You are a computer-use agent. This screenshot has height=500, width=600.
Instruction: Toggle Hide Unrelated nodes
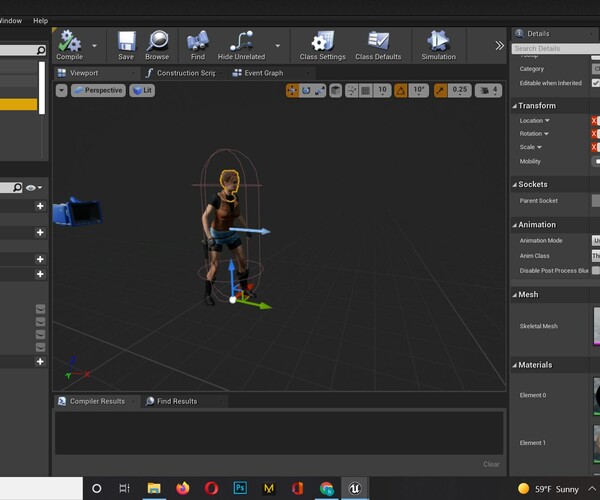(x=241, y=46)
